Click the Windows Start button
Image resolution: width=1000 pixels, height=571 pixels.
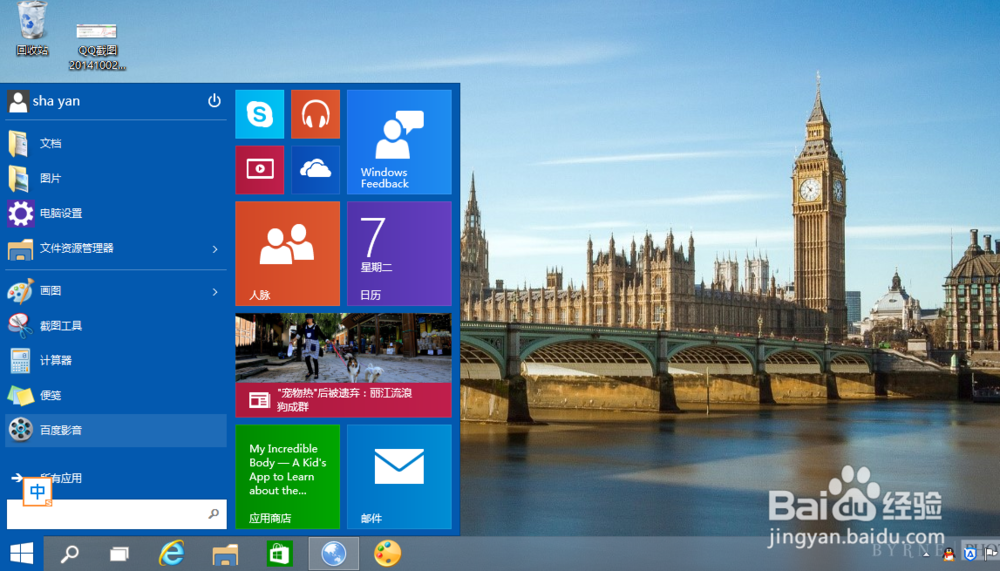tap(22, 553)
